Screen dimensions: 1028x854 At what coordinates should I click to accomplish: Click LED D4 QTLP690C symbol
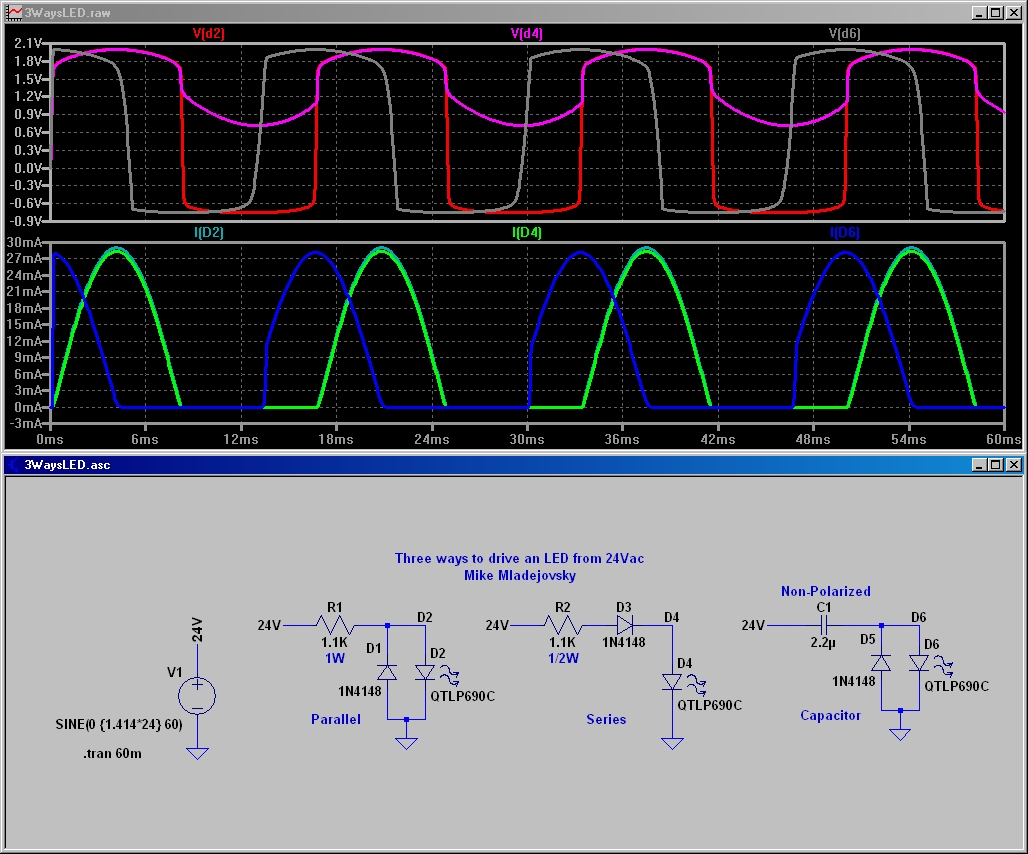[672, 682]
